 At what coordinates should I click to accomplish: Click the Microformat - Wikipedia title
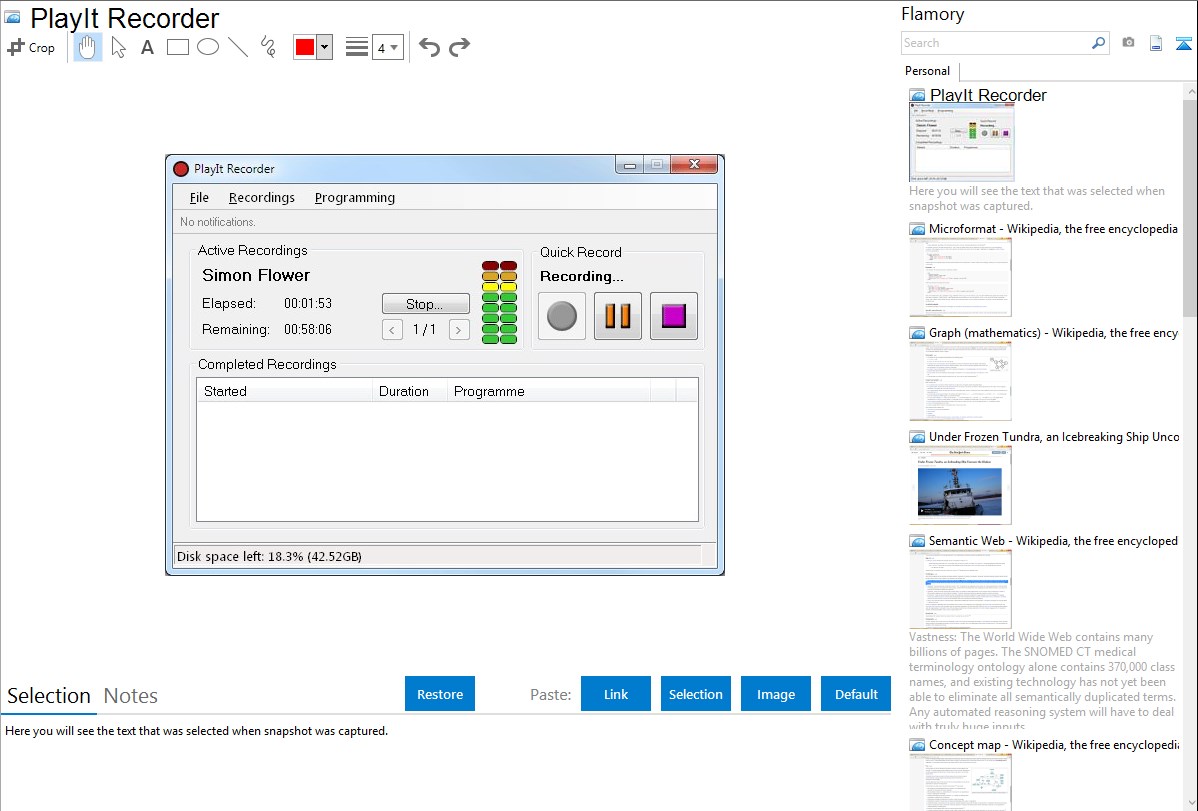1053,229
